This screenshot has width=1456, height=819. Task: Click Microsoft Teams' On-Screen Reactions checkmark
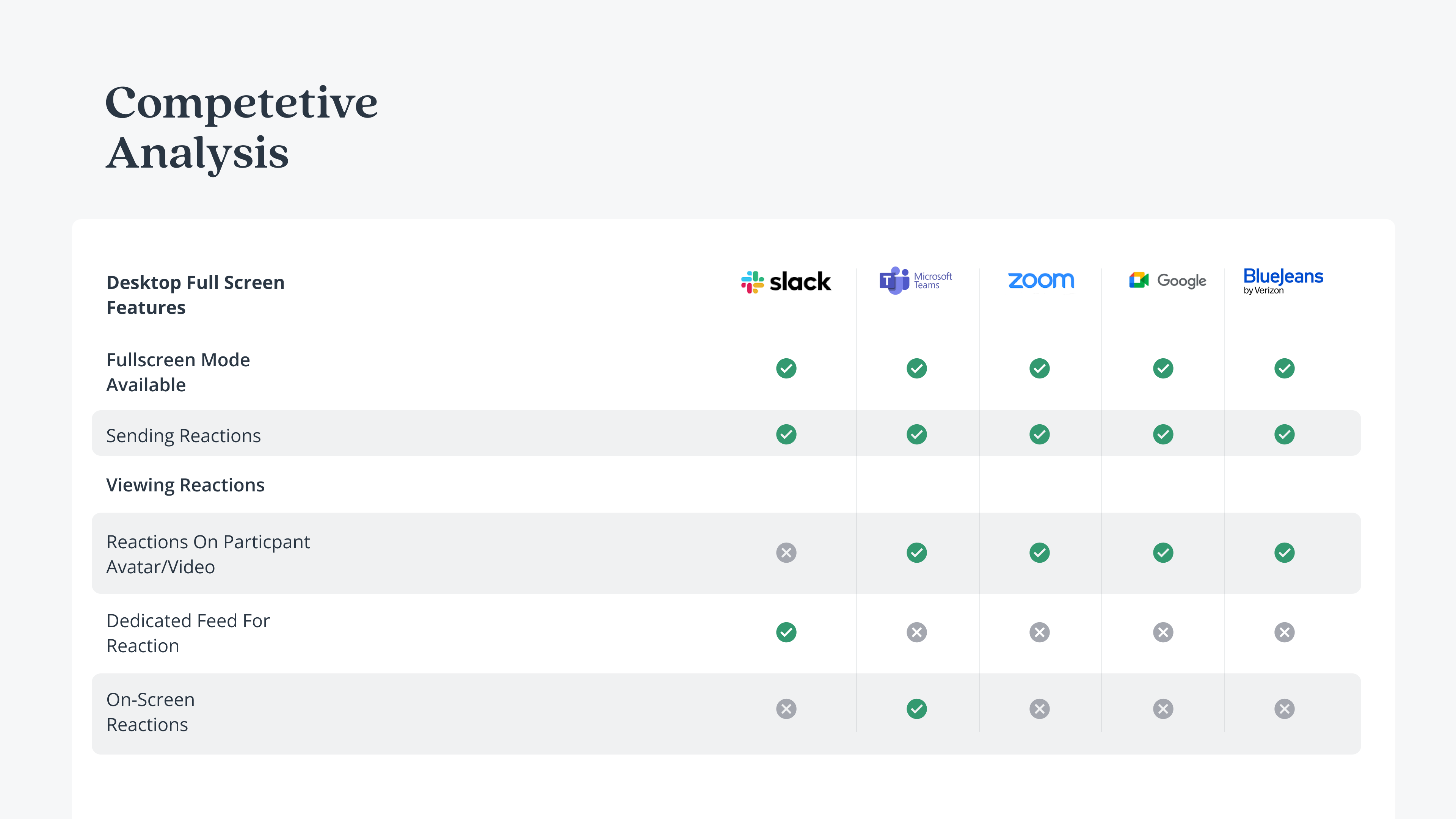tap(917, 709)
